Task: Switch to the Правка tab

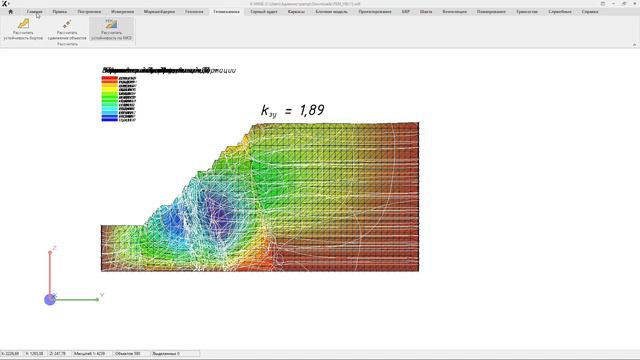Action: pos(60,12)
